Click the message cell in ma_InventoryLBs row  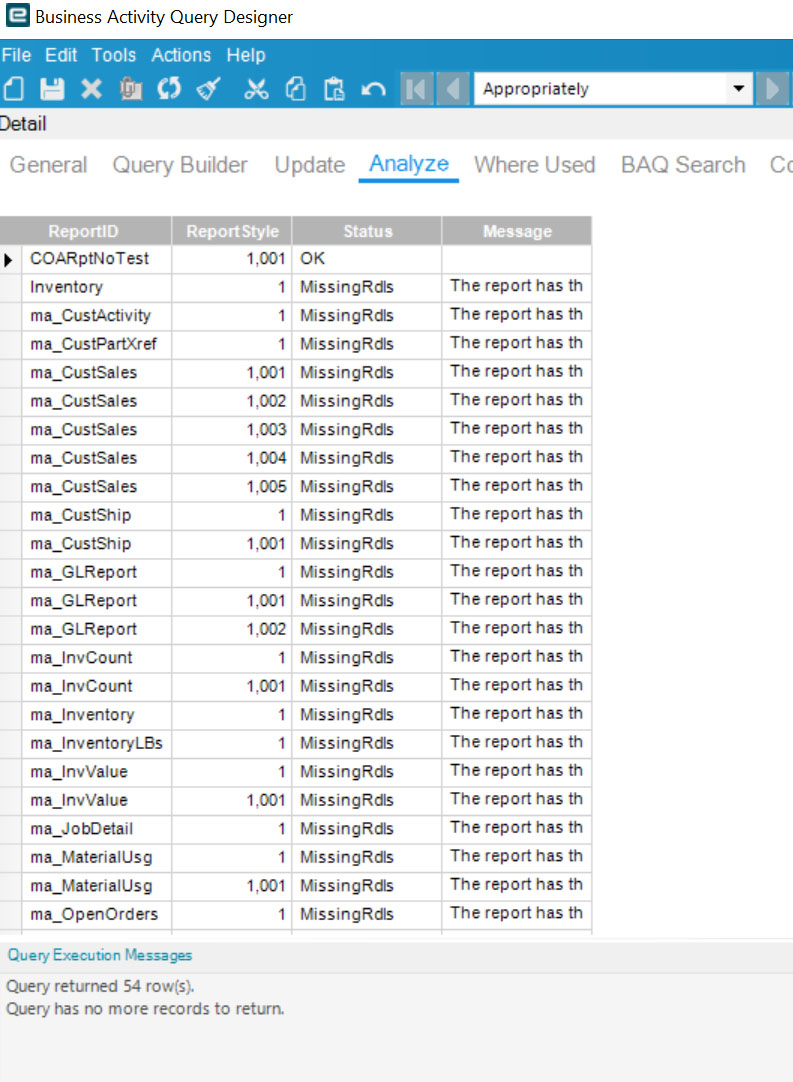click(517, 743)
